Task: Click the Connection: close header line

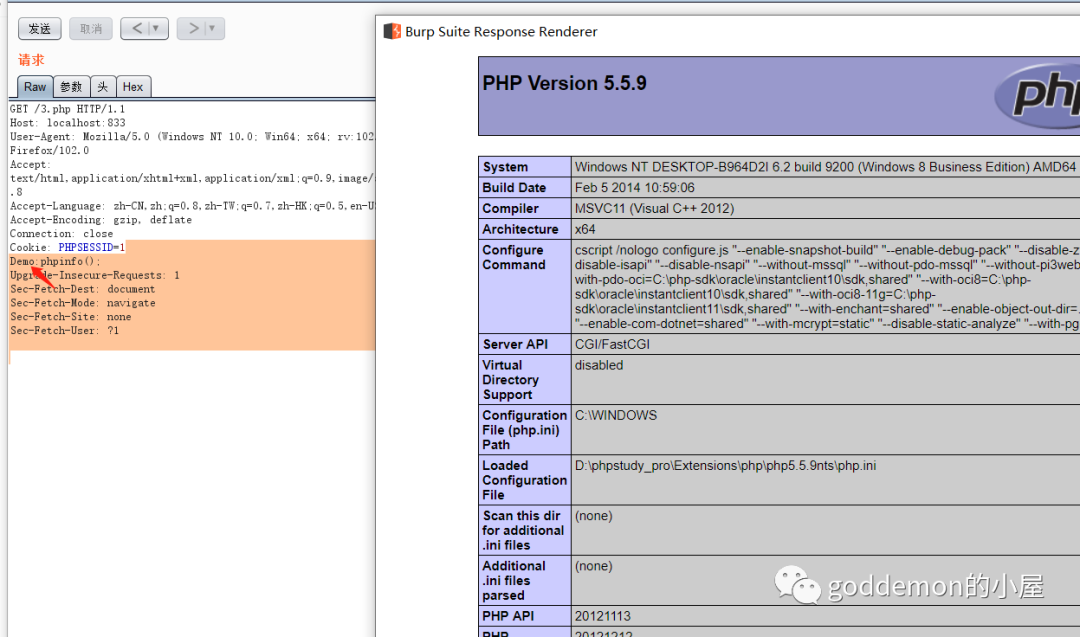Action: coord(61,233)
